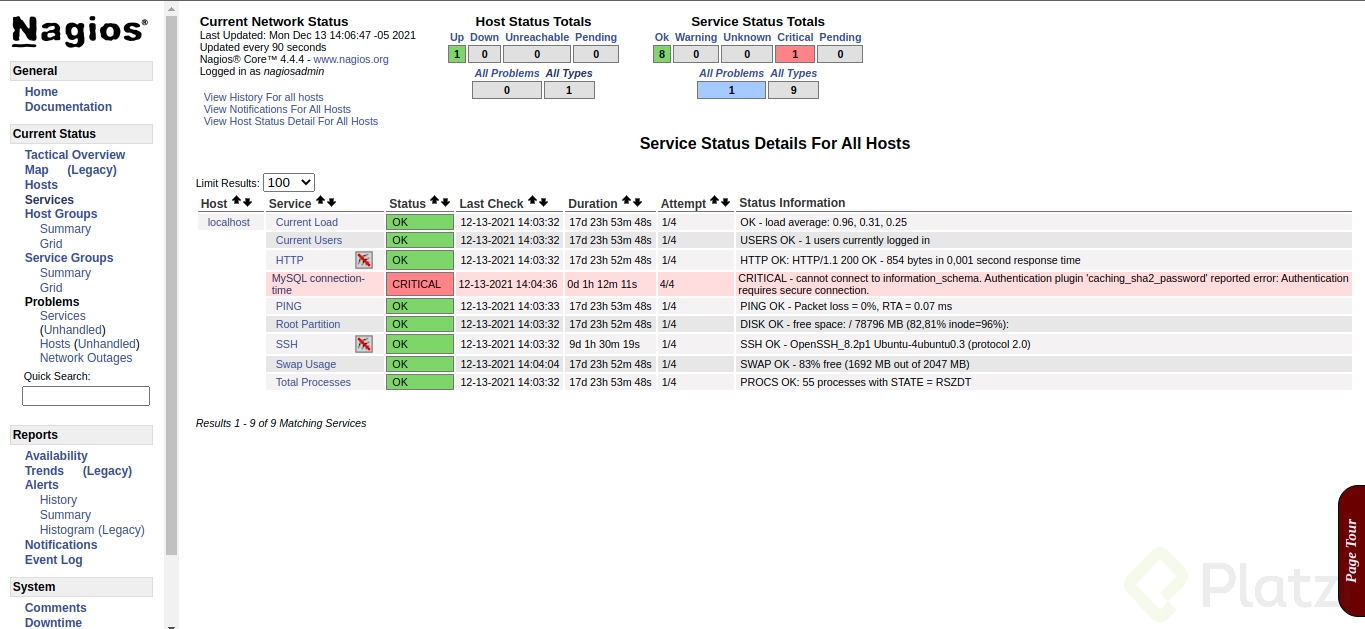Screen dimensions: 1365x629
Task: Open Alerts History
Action: pos(58,500)
